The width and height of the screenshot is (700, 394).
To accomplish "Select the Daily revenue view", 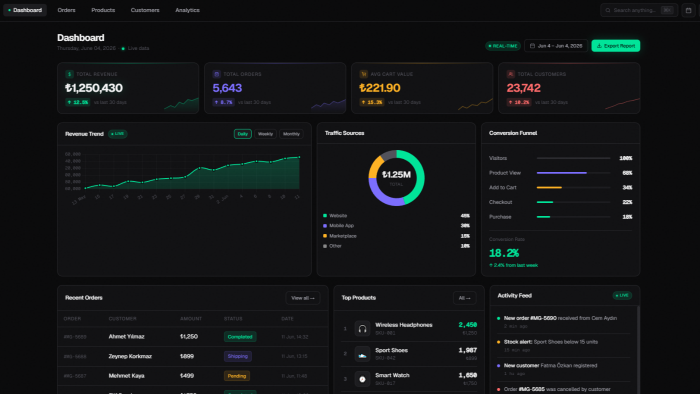I will [242, 134].
